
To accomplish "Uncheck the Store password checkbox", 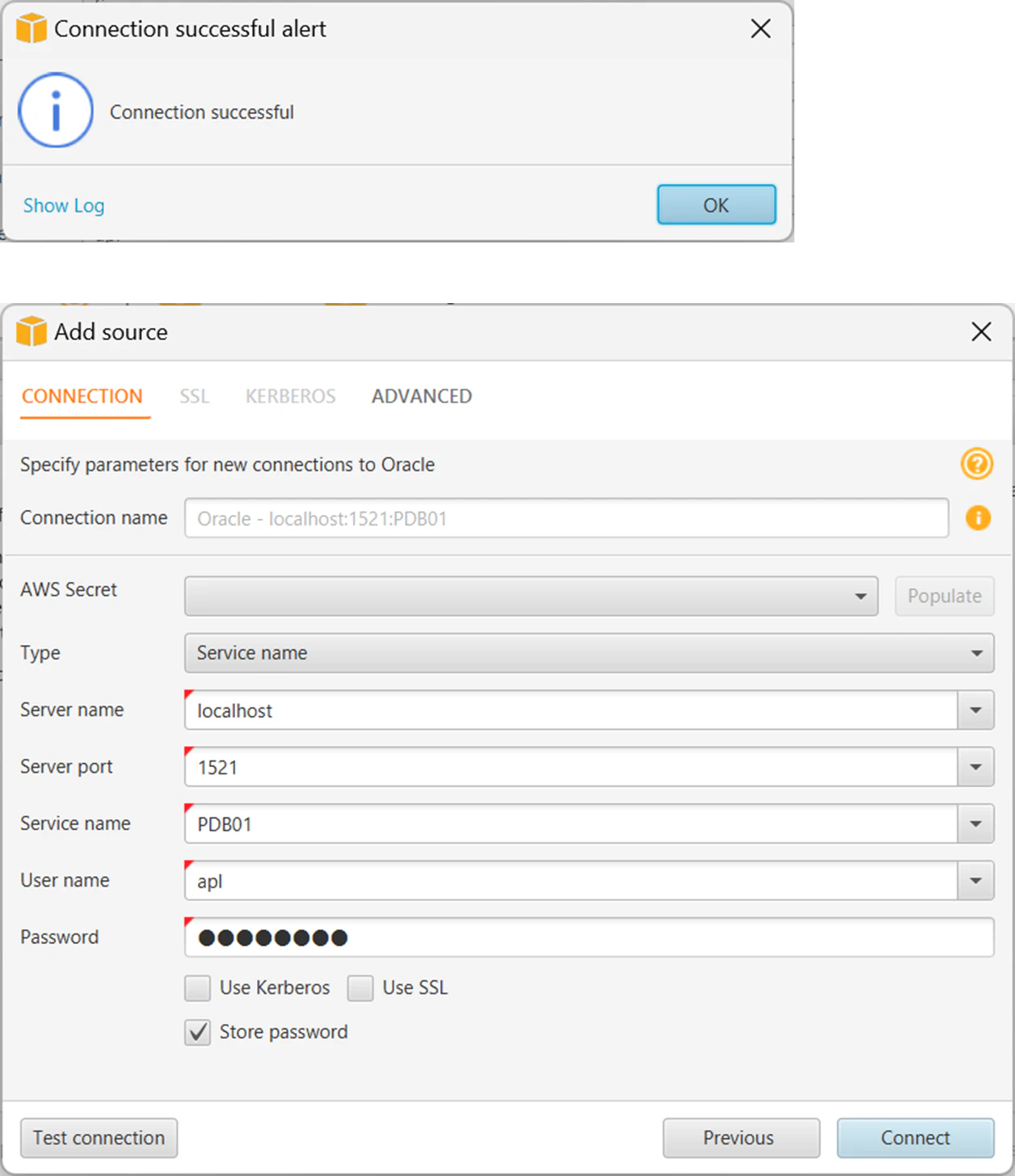I will (x=197, y=1032).
